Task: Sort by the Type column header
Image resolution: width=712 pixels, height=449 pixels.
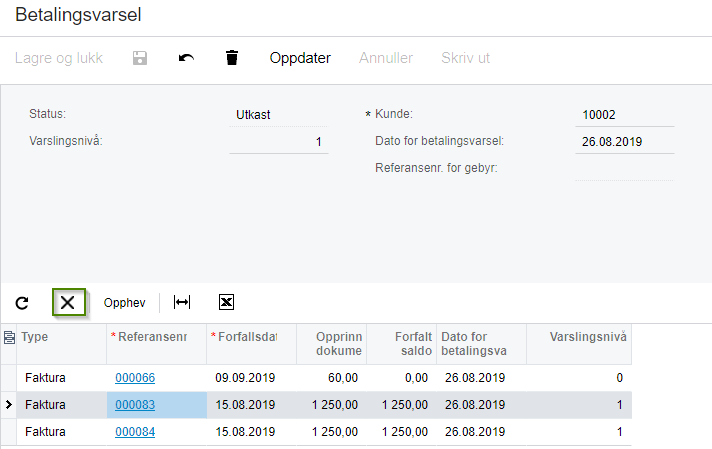Action: click(x=61, y=344)
